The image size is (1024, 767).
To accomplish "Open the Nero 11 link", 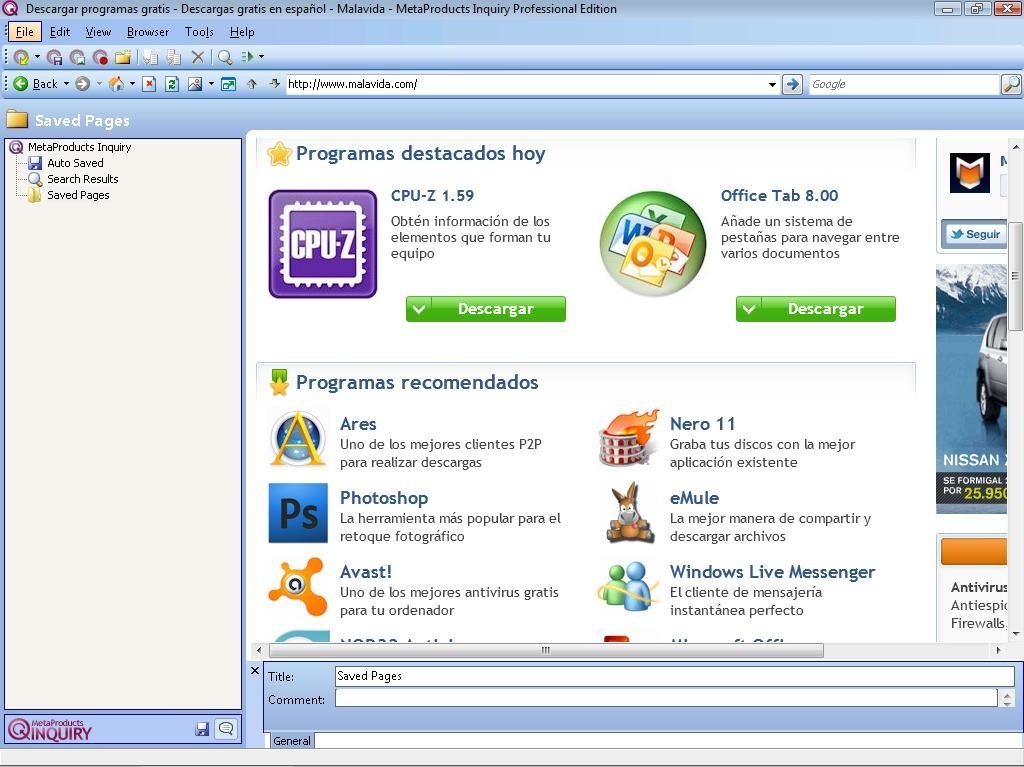I will coord(702,424).
